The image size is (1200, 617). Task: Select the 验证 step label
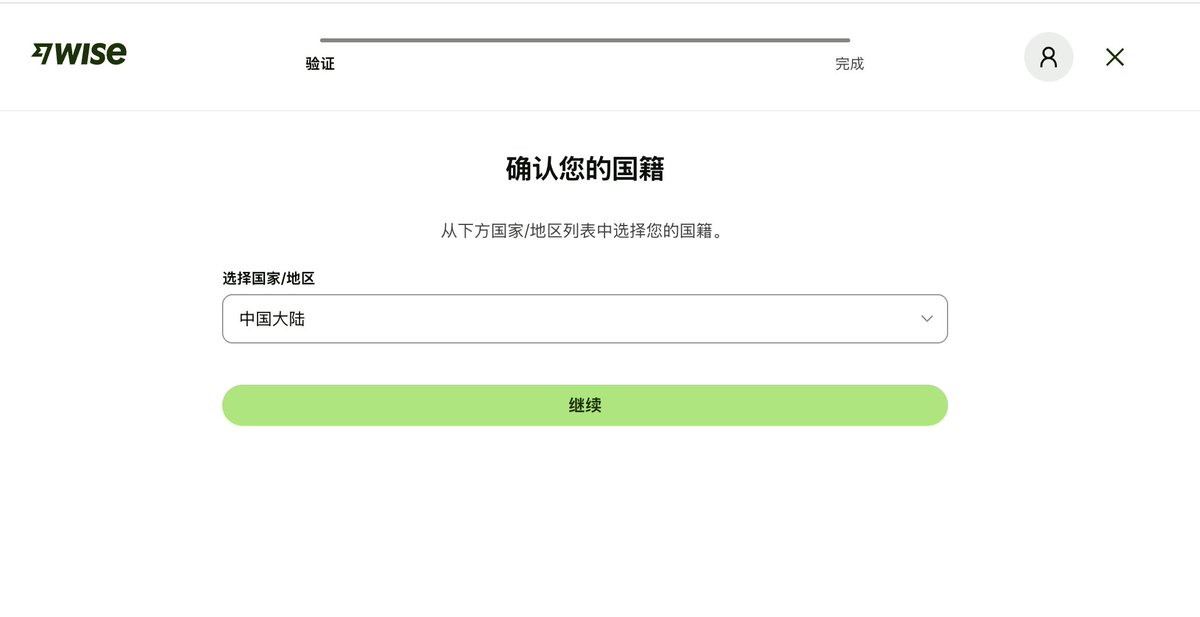point(320,64)
